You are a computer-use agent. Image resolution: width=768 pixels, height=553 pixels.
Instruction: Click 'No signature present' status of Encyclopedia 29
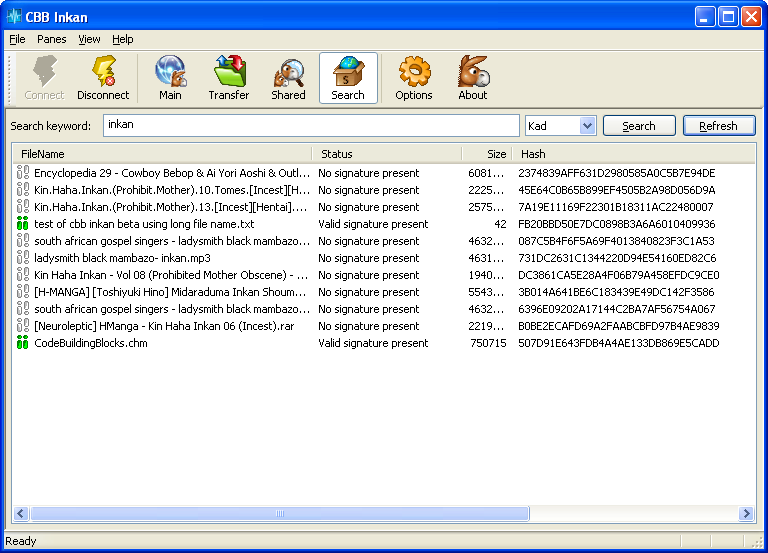pos(368,173)
